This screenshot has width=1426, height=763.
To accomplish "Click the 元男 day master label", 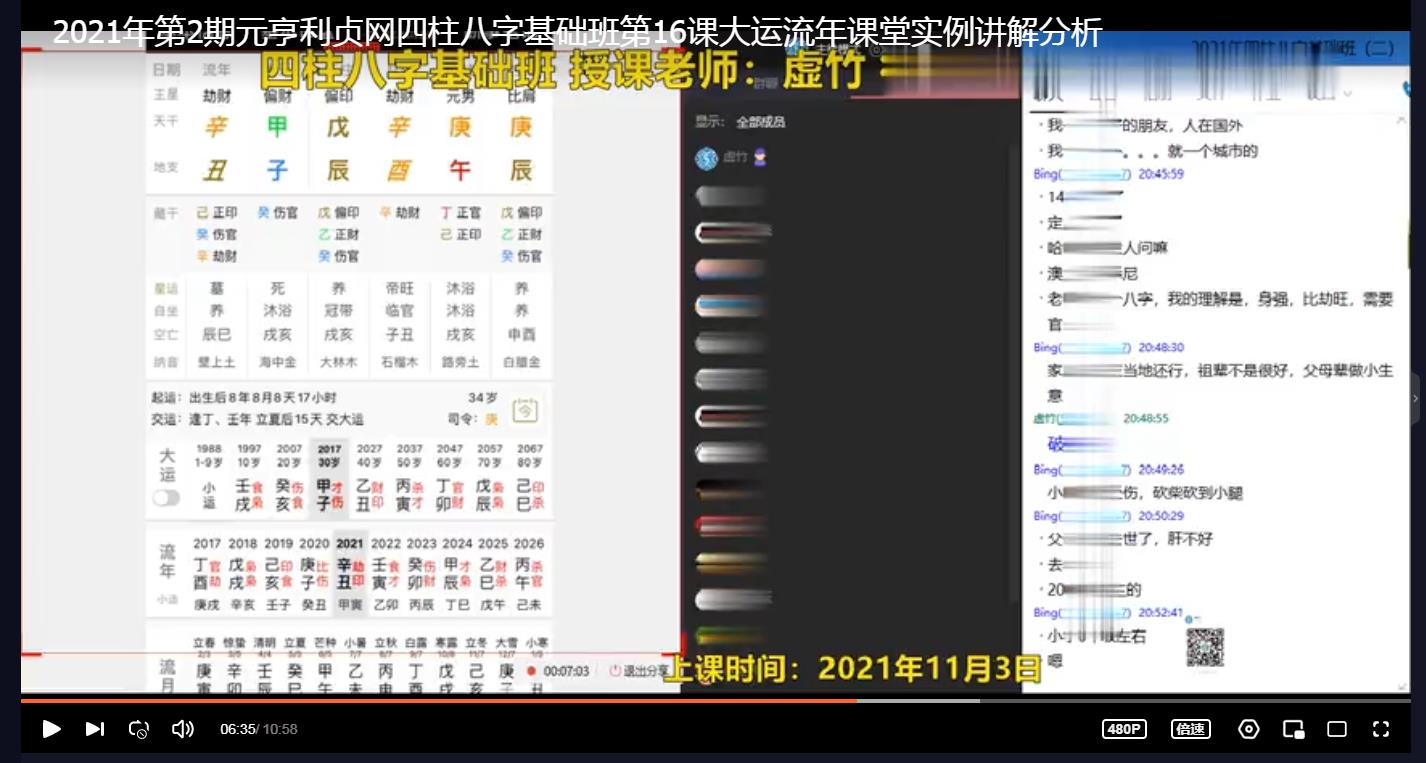I will click(x=460, y=97).
